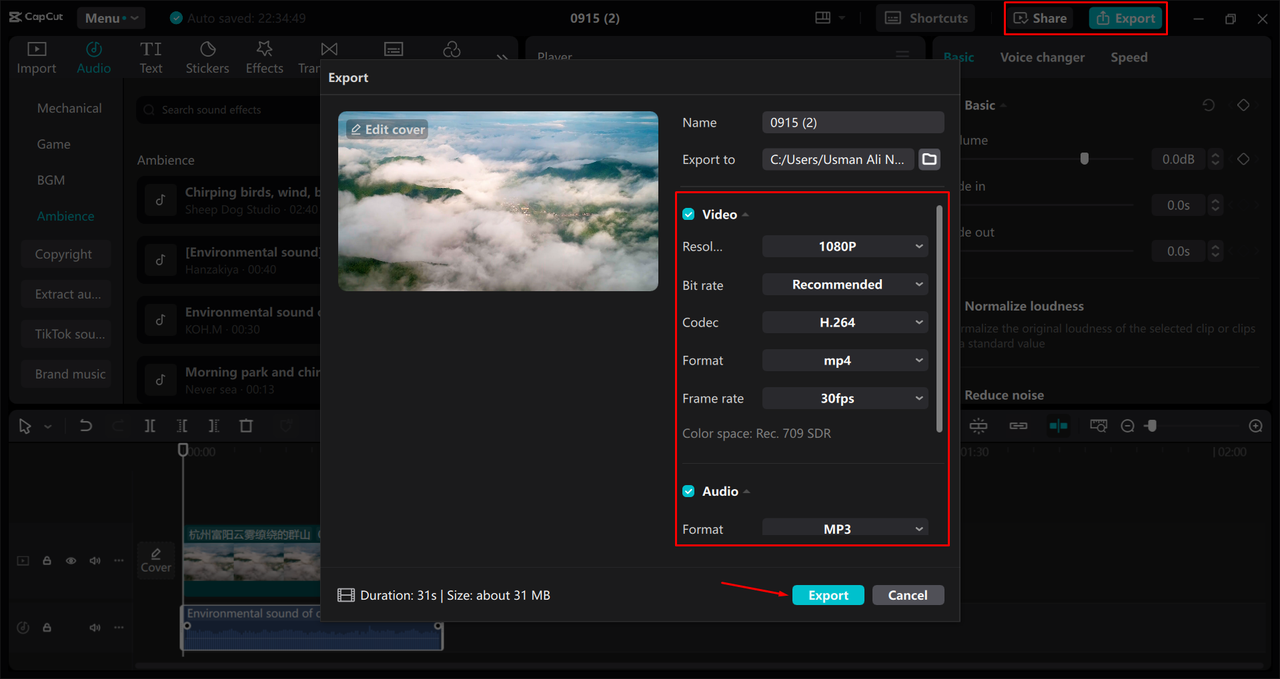The height and width of the screenshot is (679, 1280).
Task: Lock the audio track
Action: click(47, 628)
